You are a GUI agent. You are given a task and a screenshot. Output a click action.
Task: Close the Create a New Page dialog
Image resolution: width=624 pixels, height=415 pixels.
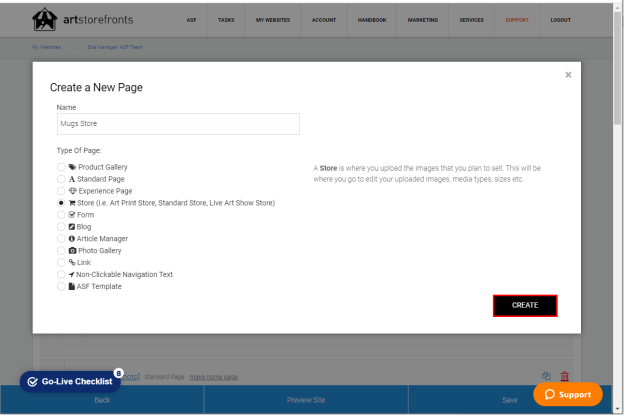pyautogui.click(x=568, y=75)
